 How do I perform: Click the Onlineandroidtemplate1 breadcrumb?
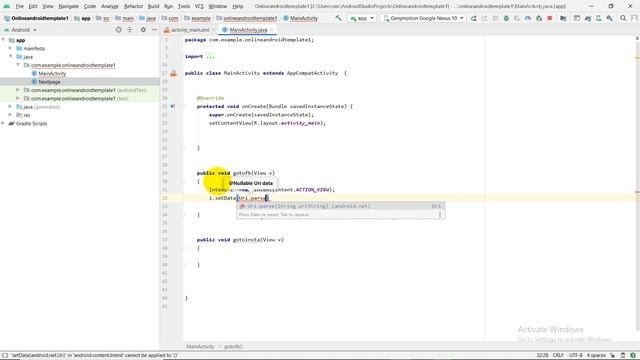36,18
